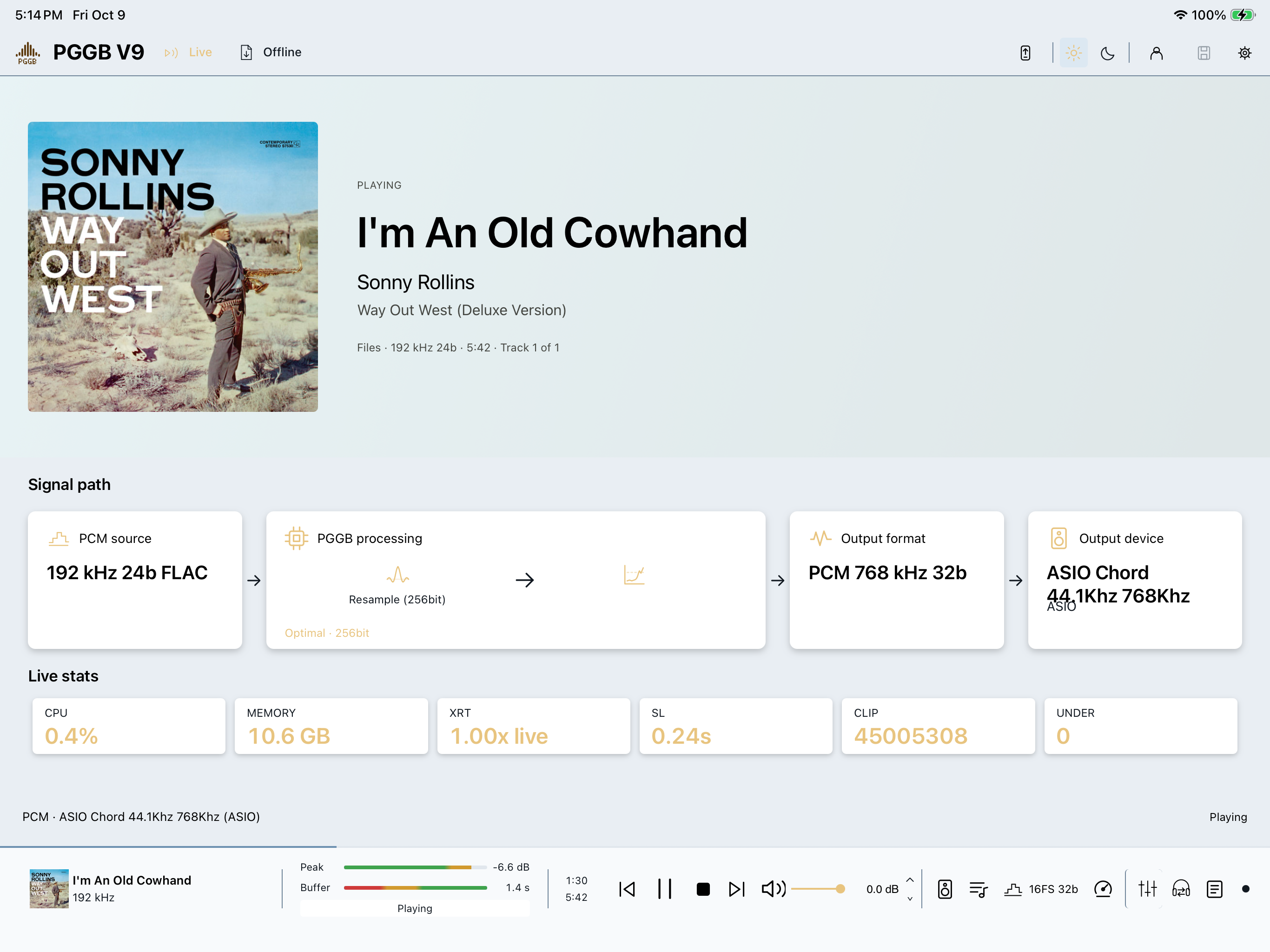
Task: Click the device upload icon in header
Action: (x=1025, y=53)
